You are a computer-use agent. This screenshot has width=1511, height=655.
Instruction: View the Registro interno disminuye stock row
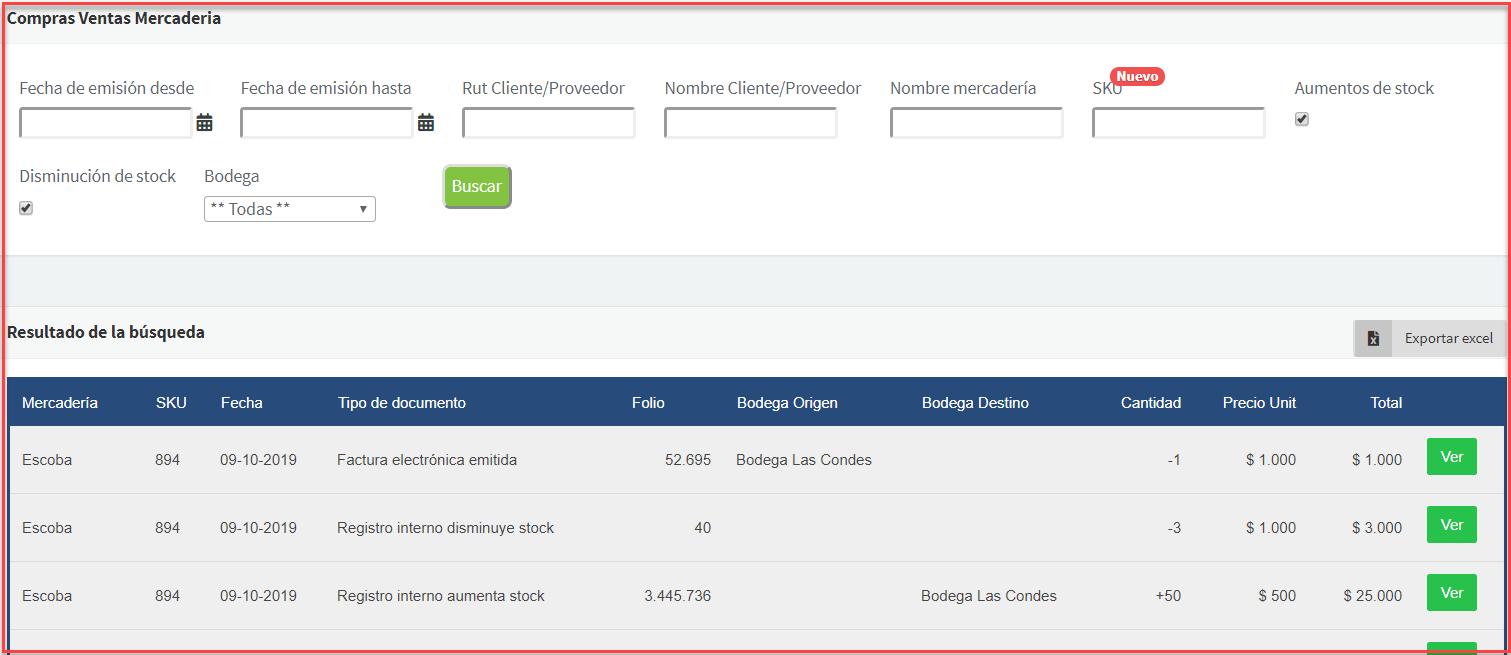pyautogui.click(x=1451, y=525)
